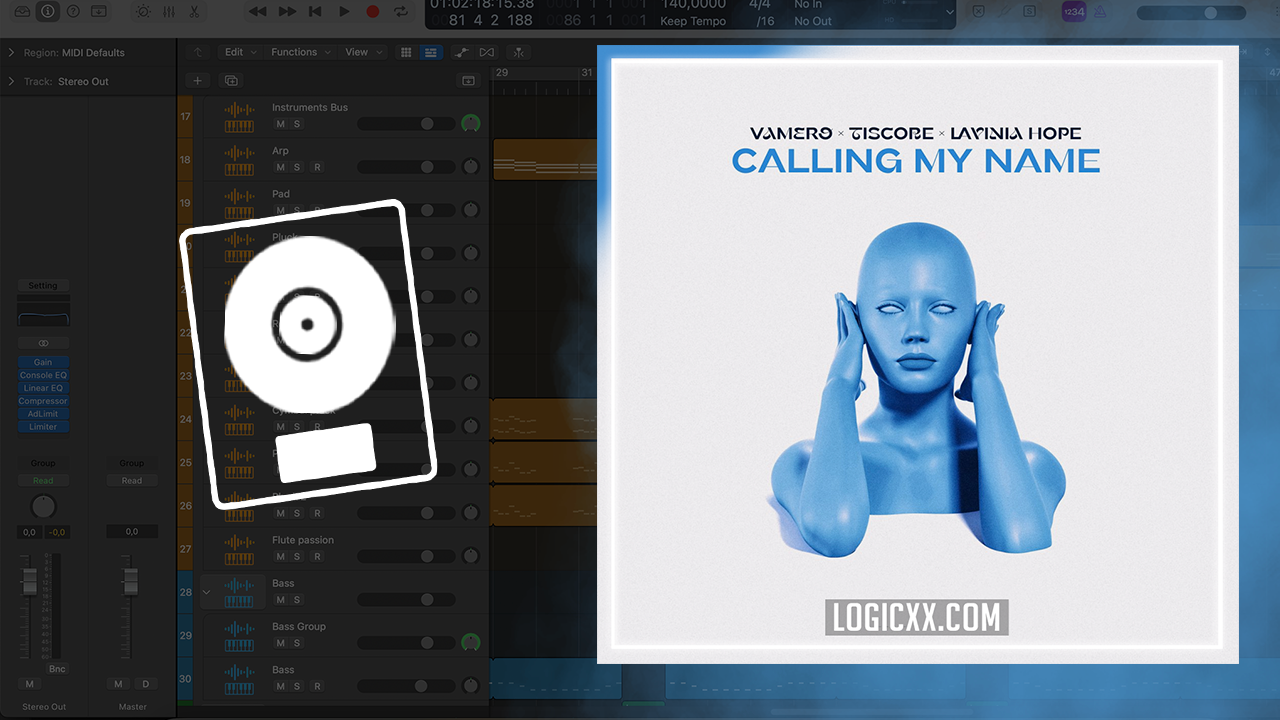This screenshot has height=720, width=1280.
Task: Adjust the Bass Group volume slider
Action: click(405, 643)
